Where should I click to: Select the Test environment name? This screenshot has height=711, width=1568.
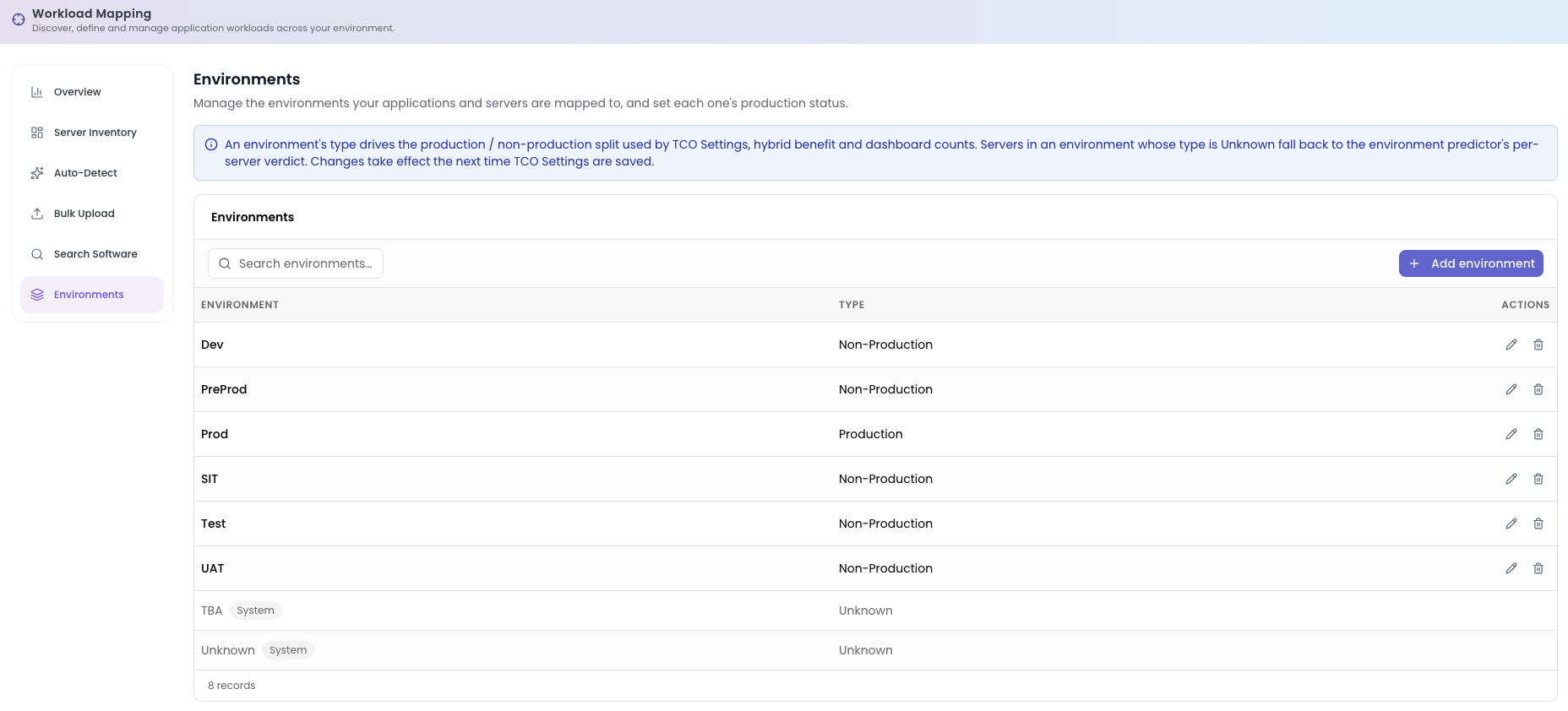pos(213,524)
